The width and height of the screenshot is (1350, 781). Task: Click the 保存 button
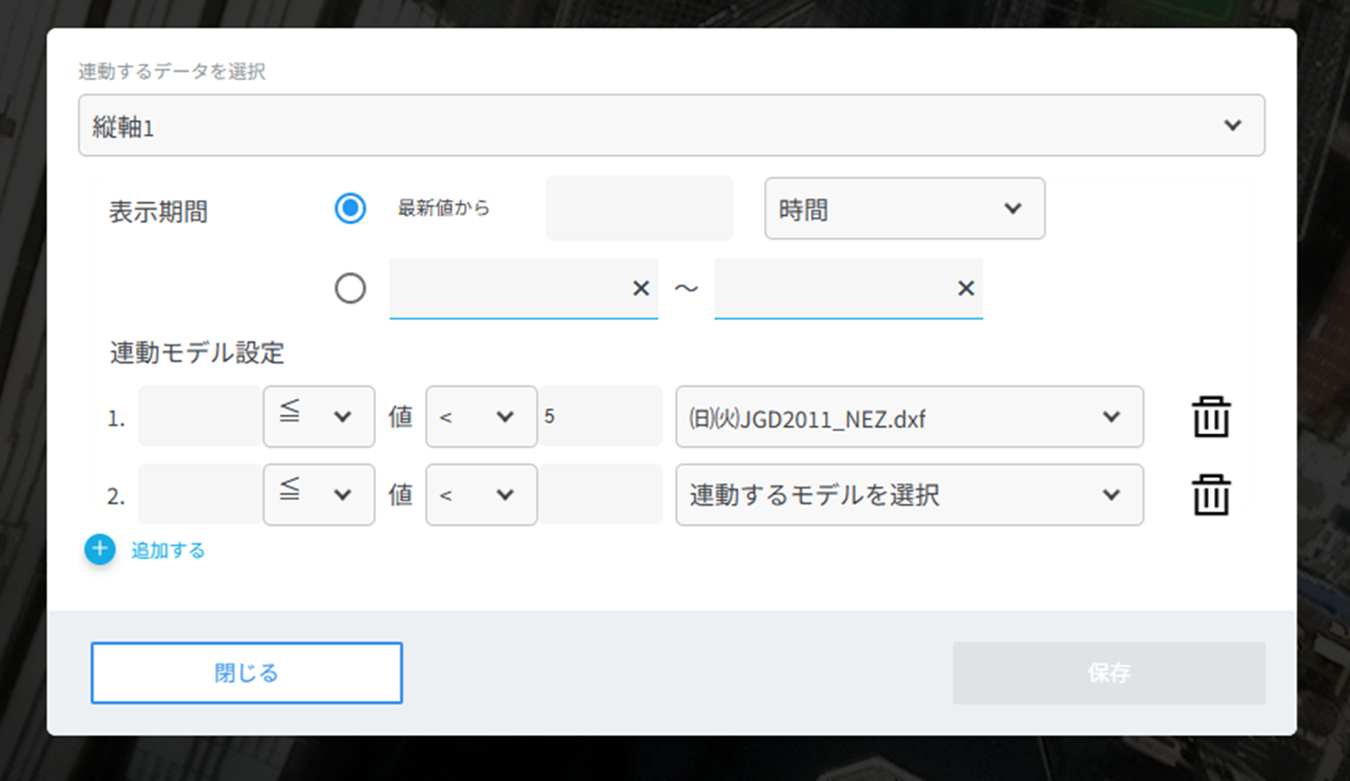[x=1108, y=672]
